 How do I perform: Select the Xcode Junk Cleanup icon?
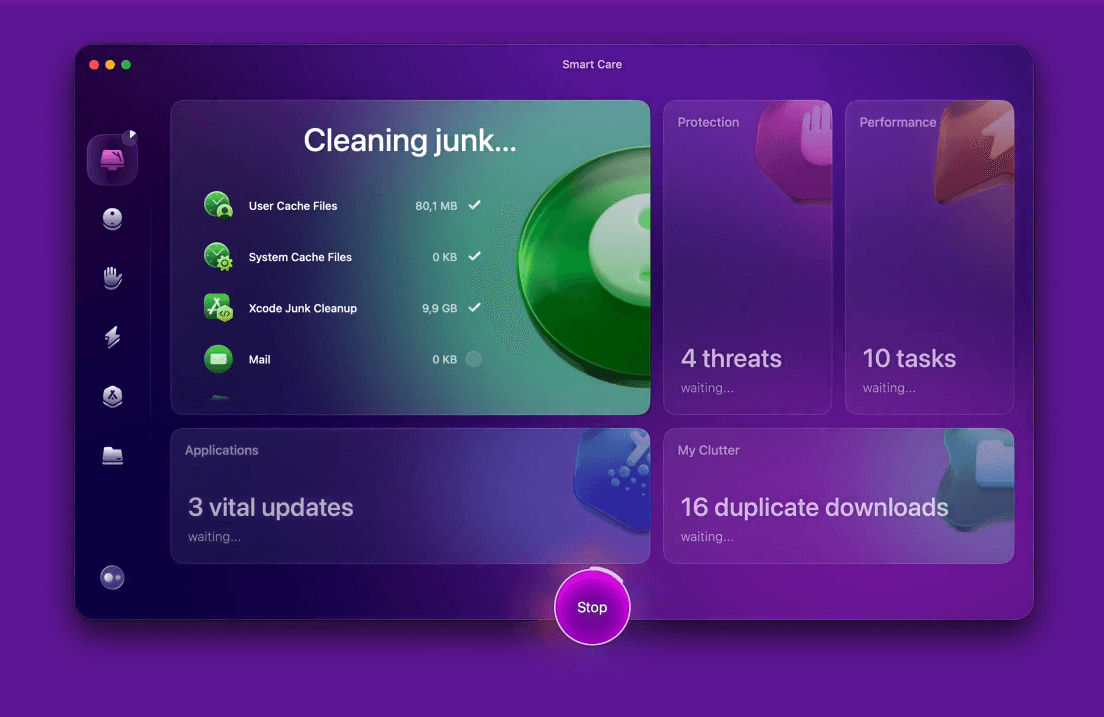[218, 308]
